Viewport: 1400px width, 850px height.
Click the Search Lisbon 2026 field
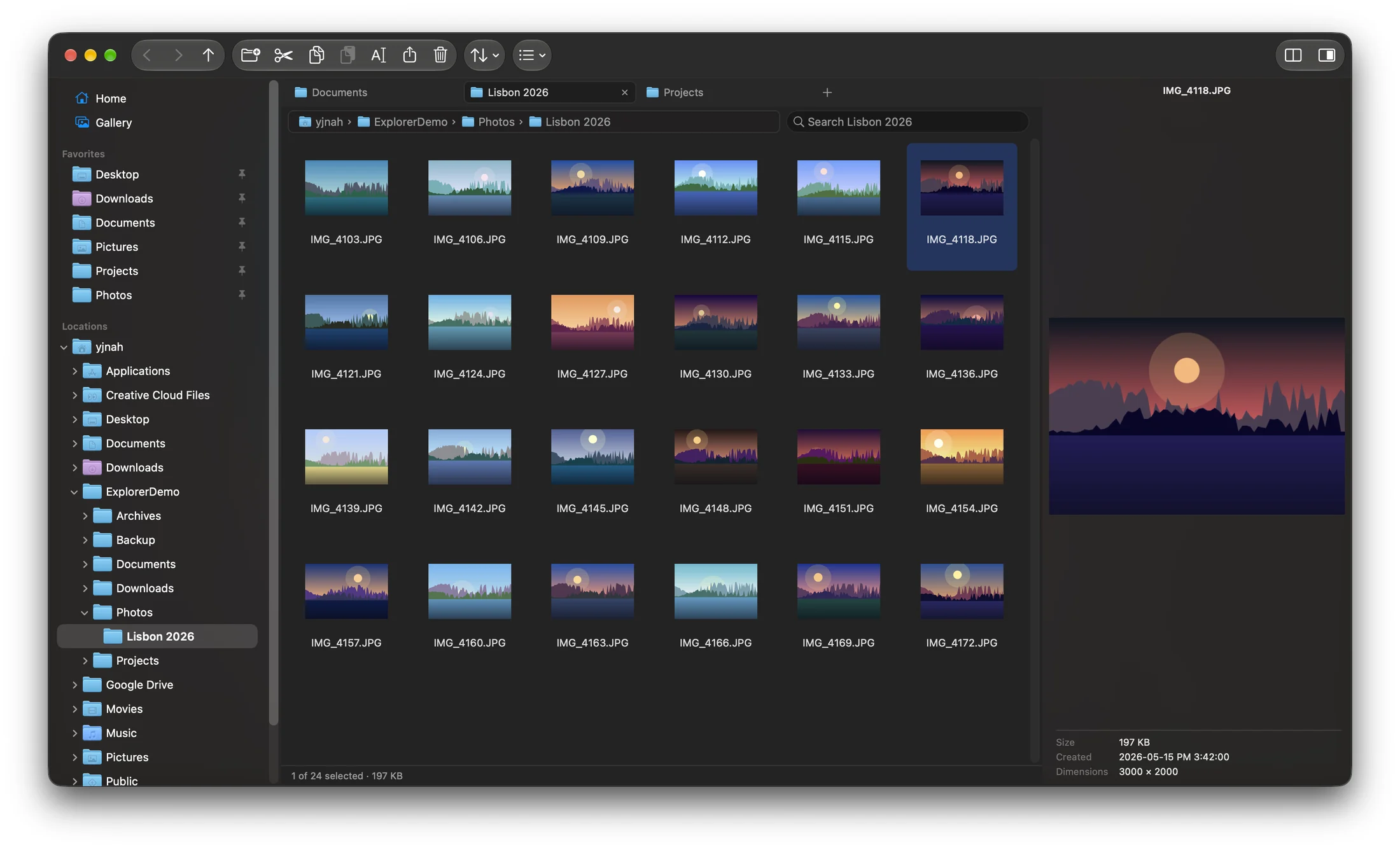[907, 122]
